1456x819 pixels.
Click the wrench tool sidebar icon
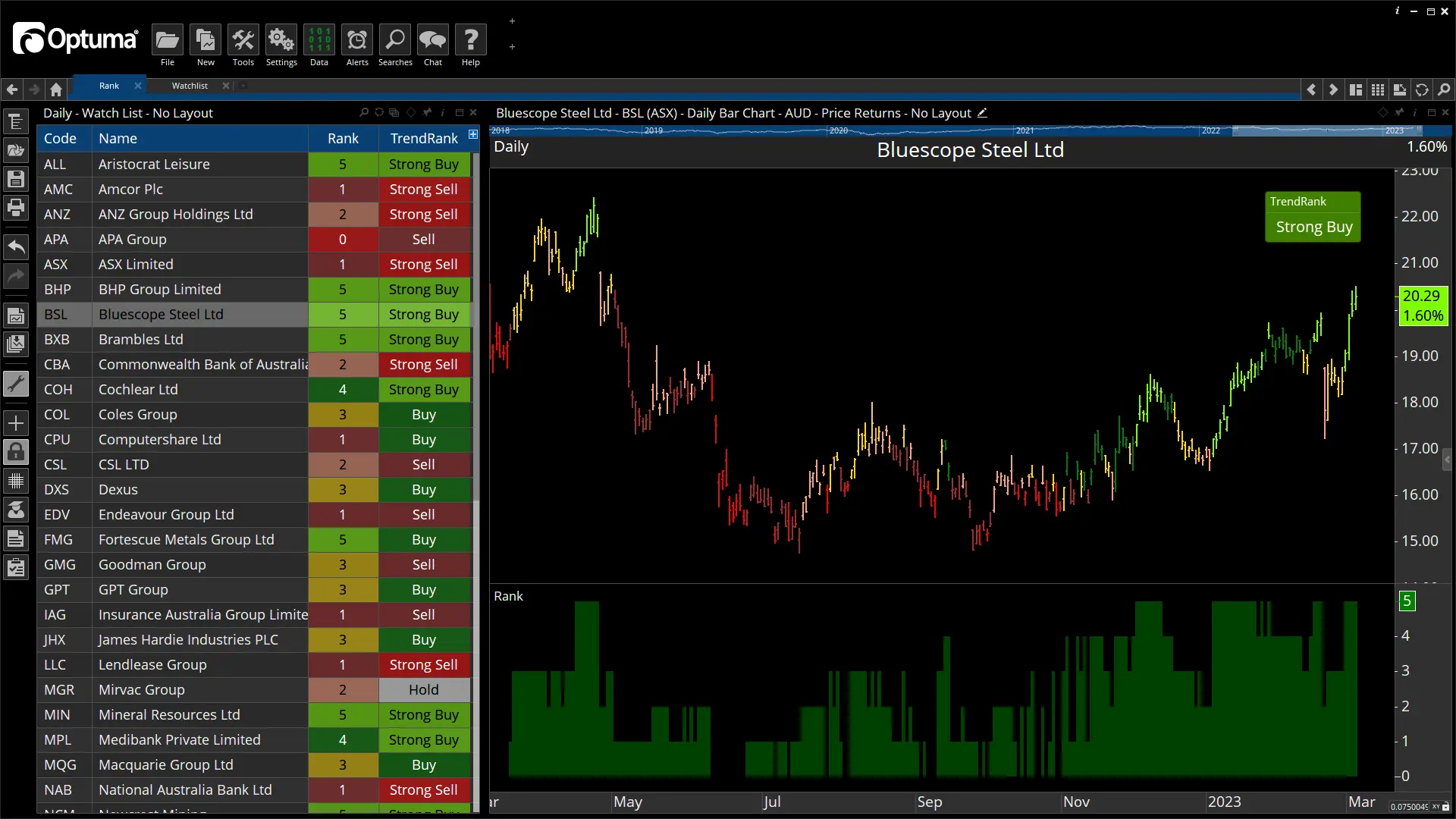(x=16, y=384)
